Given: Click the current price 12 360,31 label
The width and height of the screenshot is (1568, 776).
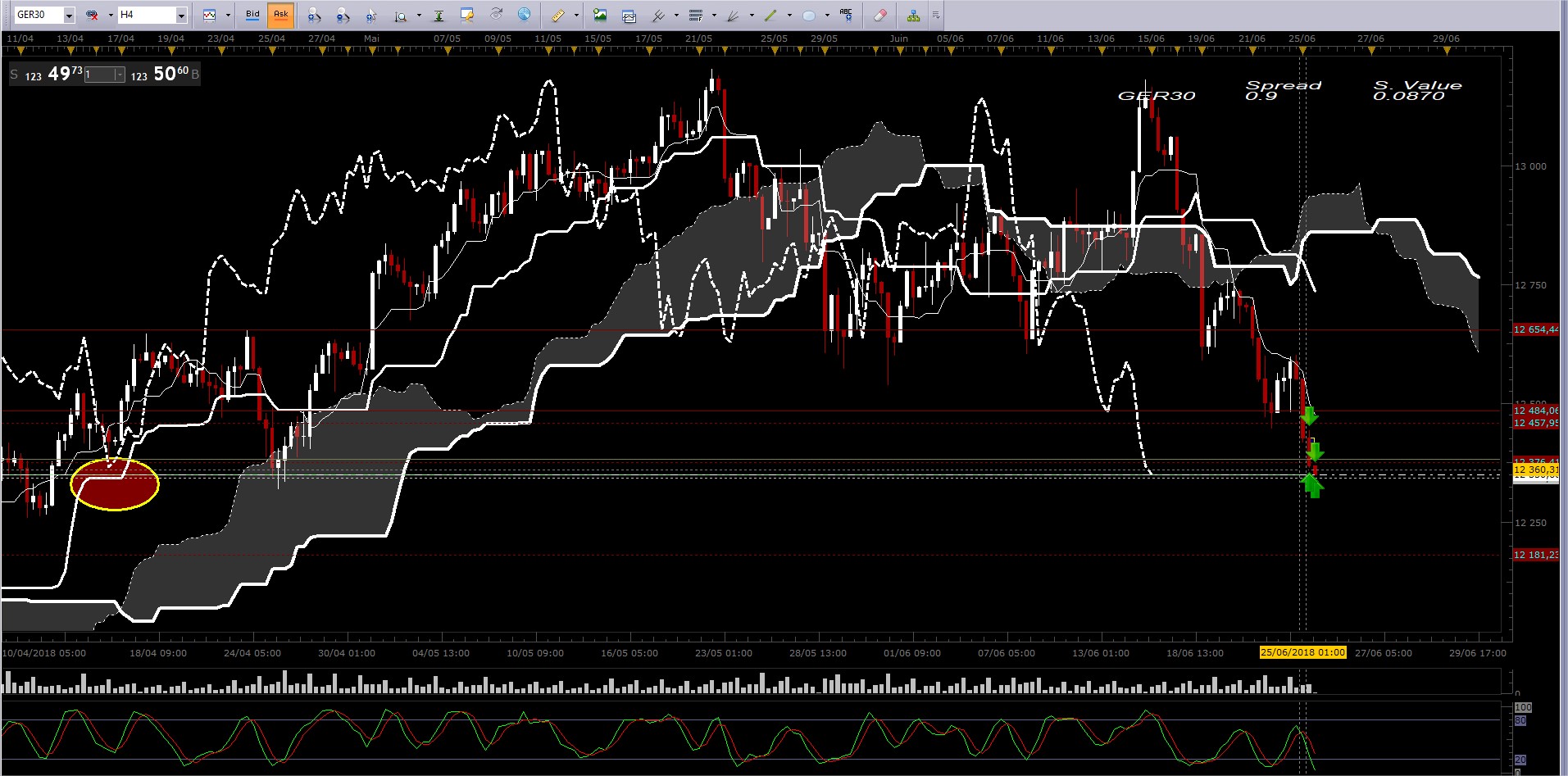Looking at the screenshot, I should (1535, 470).
